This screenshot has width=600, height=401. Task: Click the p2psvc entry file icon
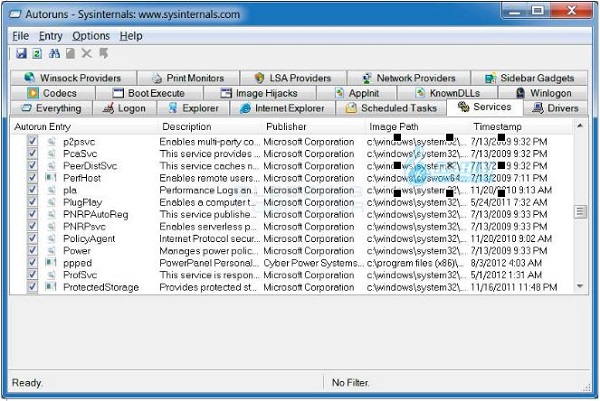51,142
